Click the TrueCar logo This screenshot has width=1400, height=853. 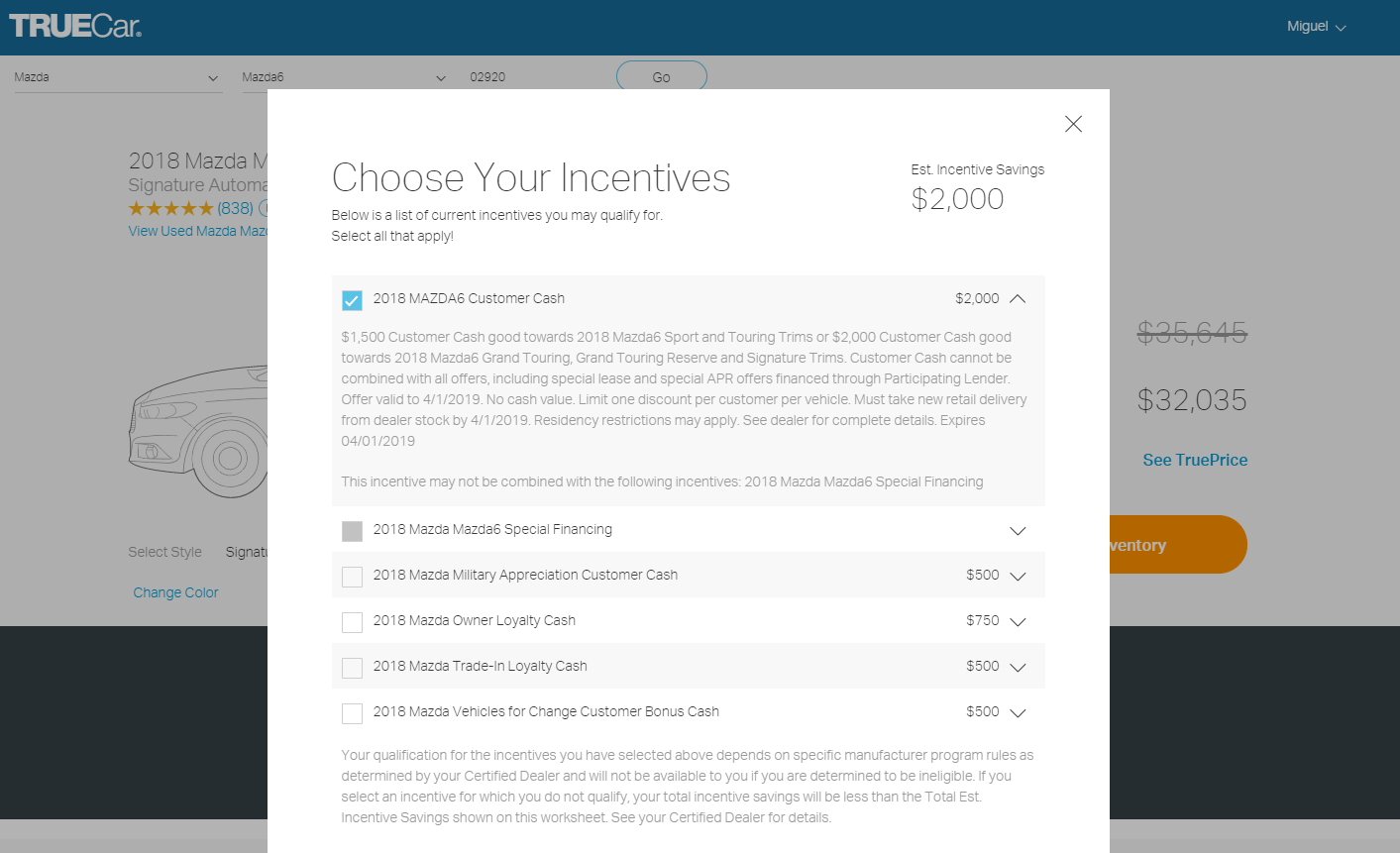(75, 26)
